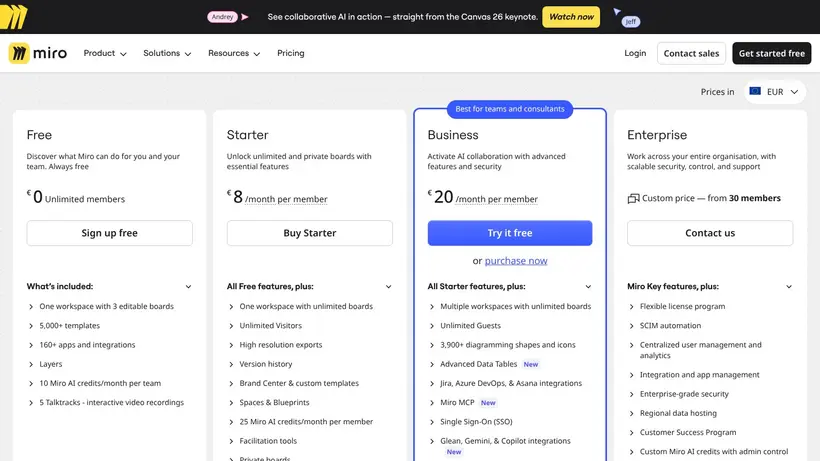Expand the 5,000+ templates feature
The height and width of the screenshot is (461, 820).
coord(64,326)
